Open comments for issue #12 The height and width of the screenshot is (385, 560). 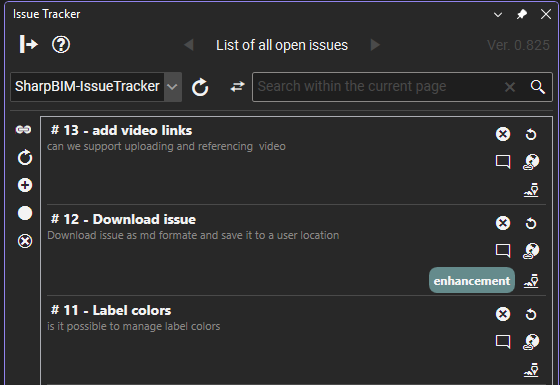pos(503,251)
